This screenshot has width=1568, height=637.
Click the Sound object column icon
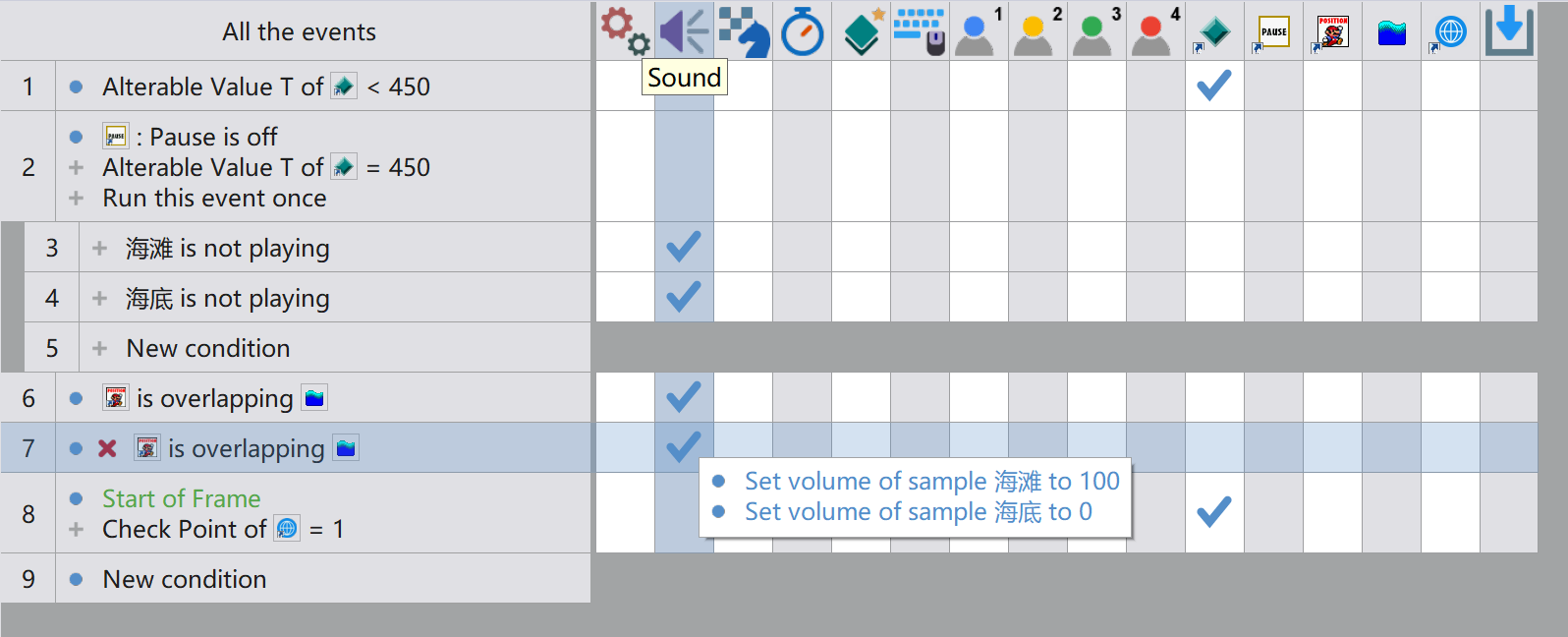coord(684,31)
